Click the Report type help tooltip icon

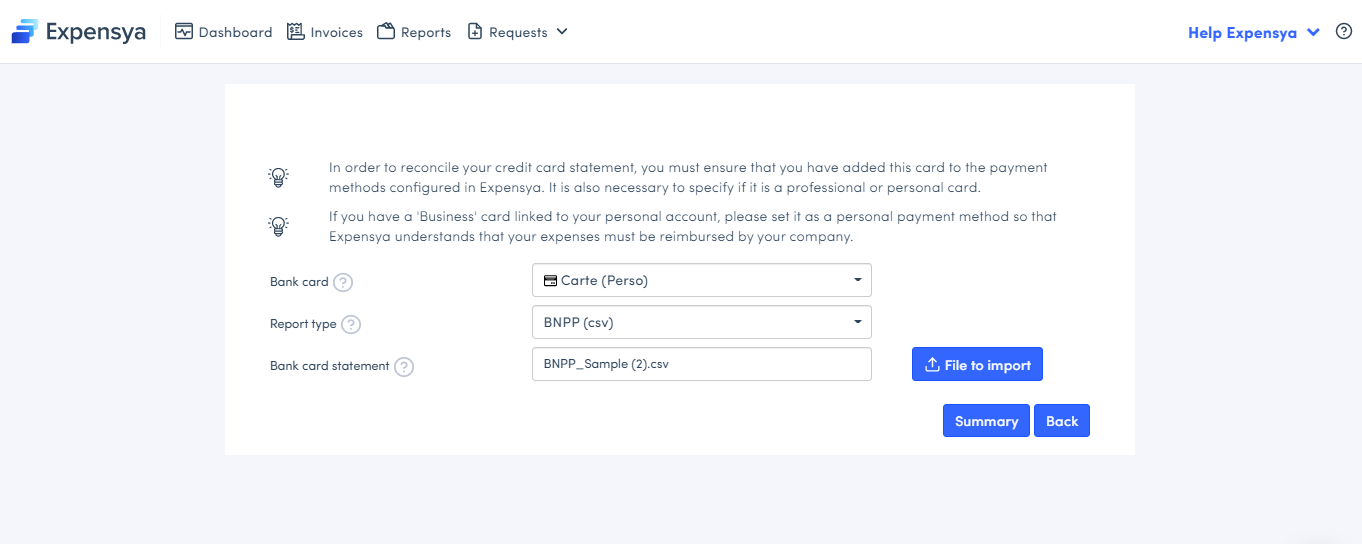tap(351, 324)
